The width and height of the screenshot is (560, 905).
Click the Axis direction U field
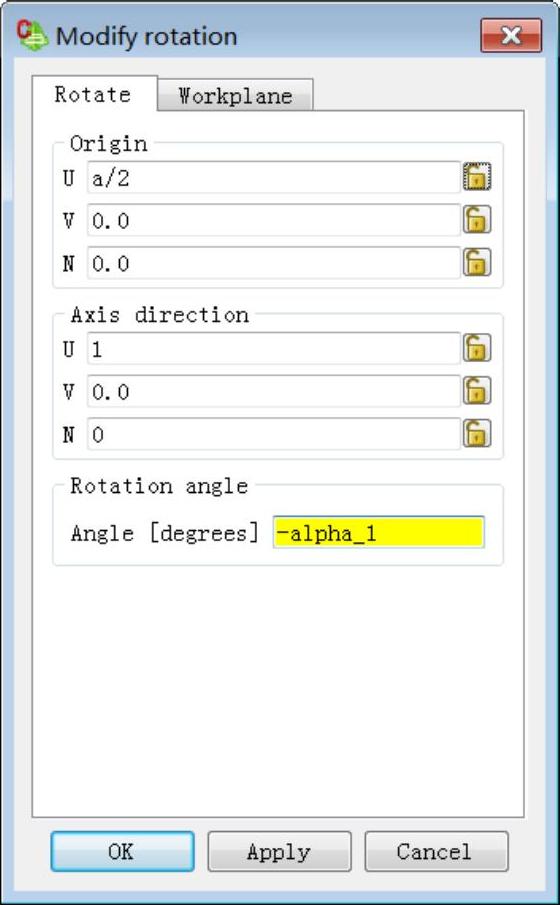[x=274, y=349]
